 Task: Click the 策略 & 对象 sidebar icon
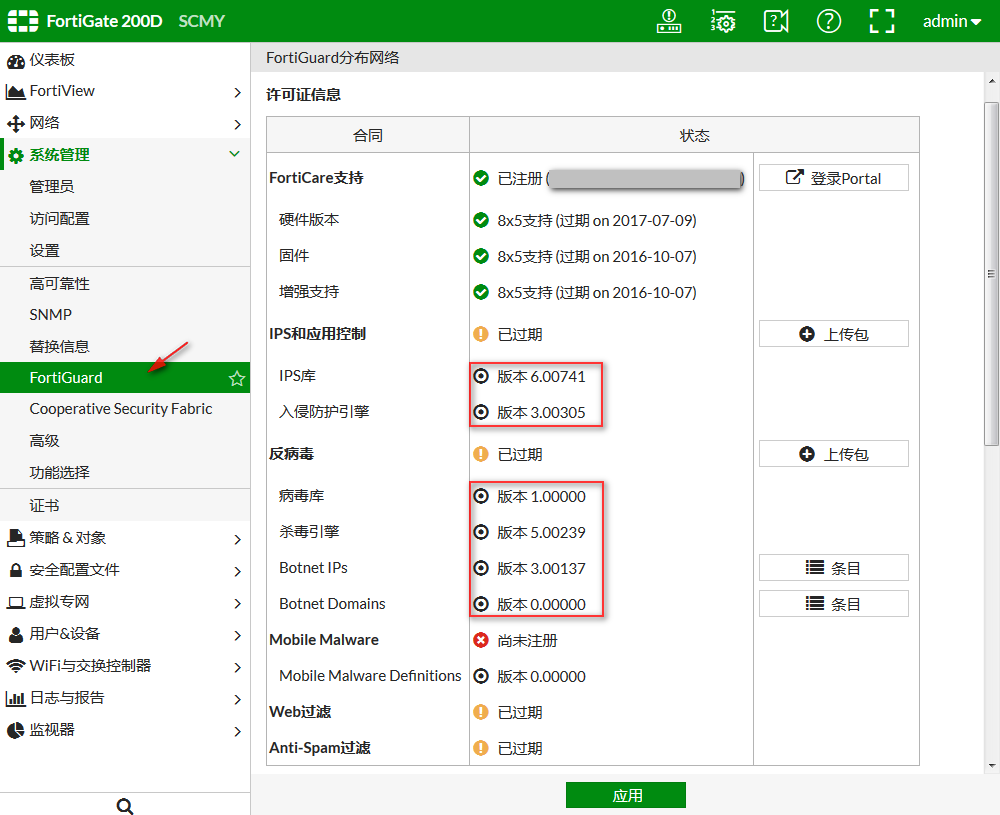coord(15,538)
